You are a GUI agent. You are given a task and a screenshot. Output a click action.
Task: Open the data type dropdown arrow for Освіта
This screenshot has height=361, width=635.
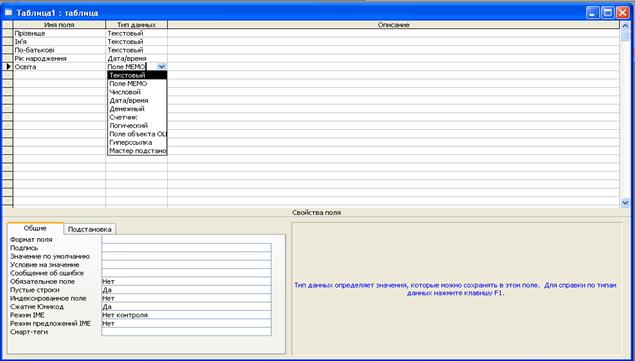tap(162, 66)
